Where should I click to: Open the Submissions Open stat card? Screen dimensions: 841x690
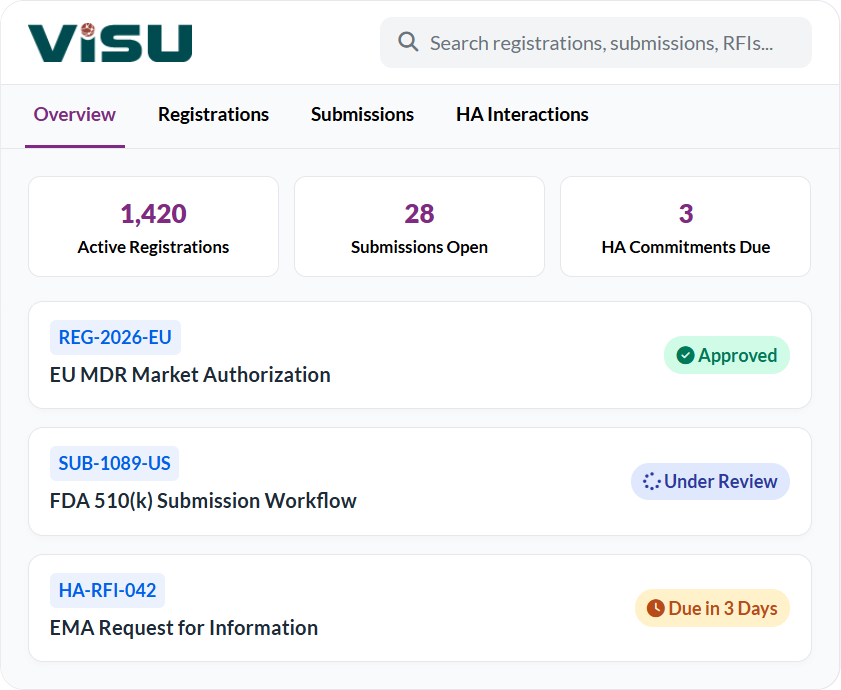[x=419, y=226]
